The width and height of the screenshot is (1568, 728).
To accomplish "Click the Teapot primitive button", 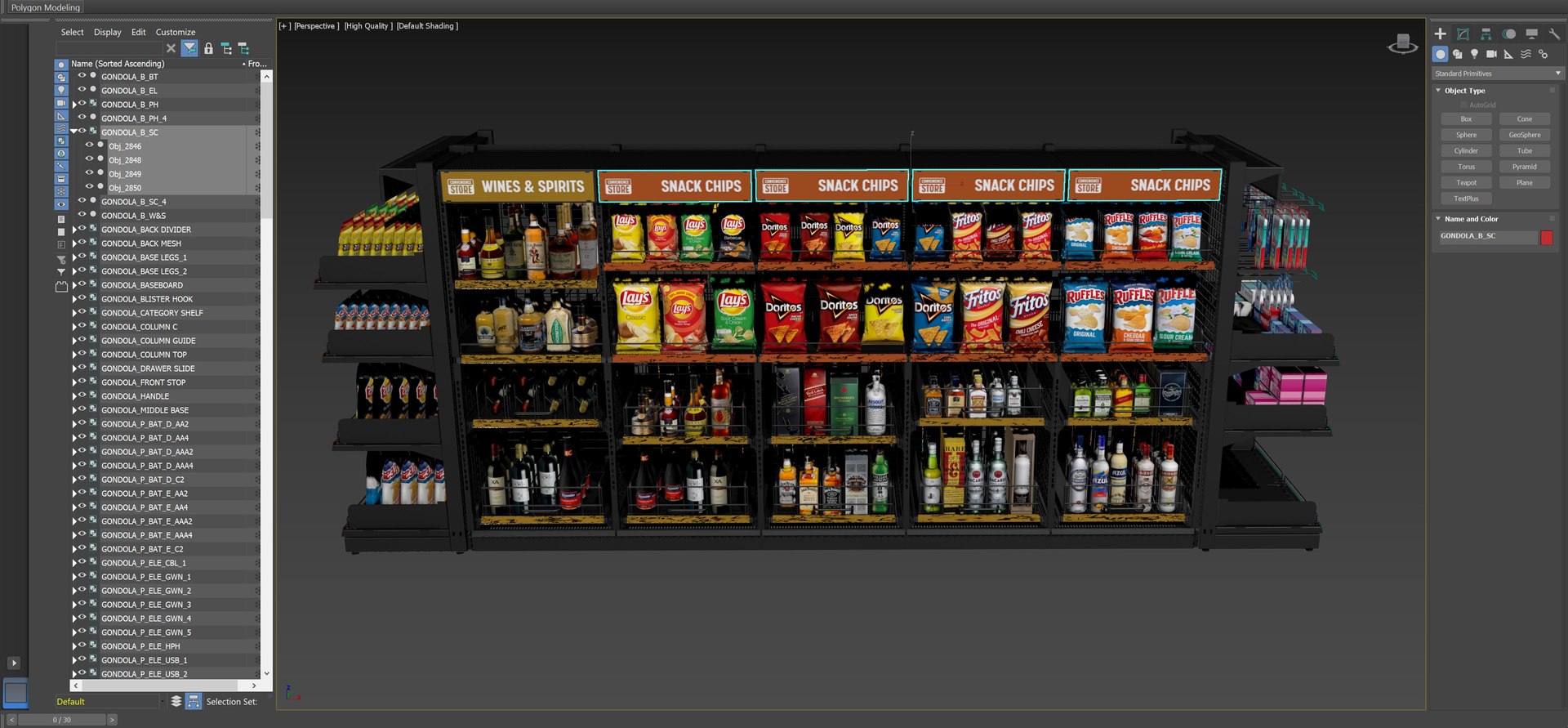I will tap(1466, 183).
